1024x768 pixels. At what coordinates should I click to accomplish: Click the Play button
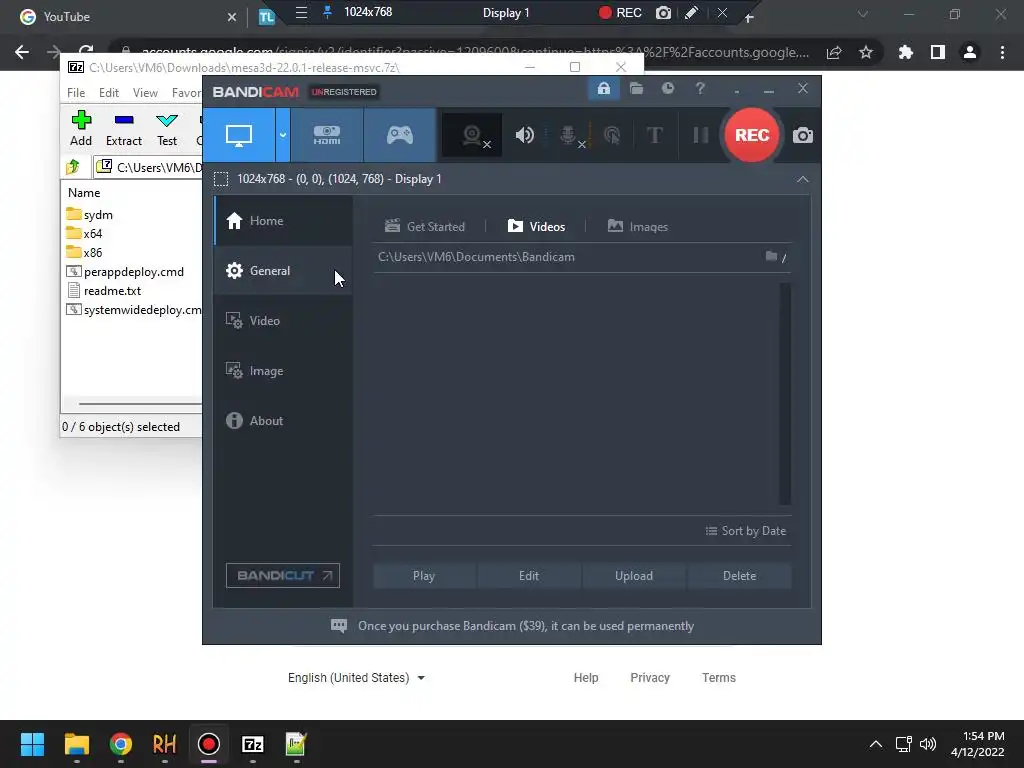424,575
